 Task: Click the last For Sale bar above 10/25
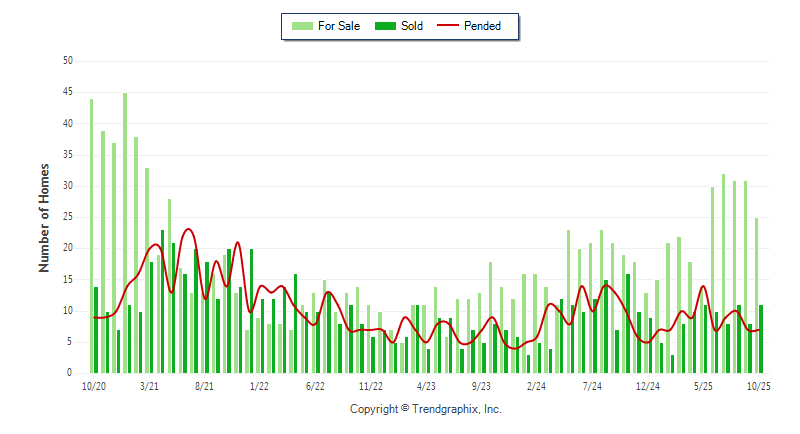756,295
